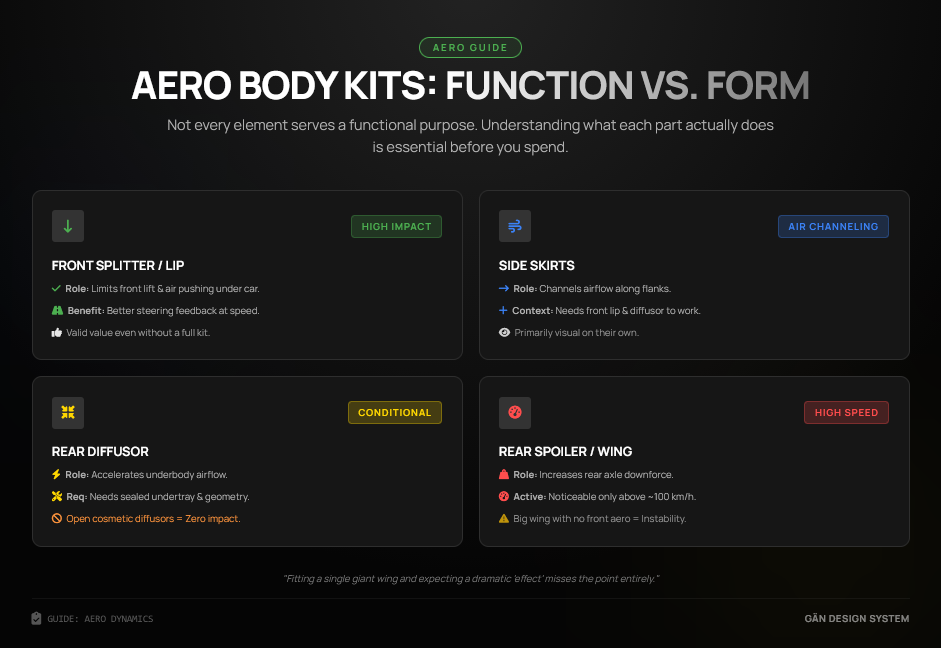Image resolution: width=941 pixels, height=648 pixels.
Task: Click the 'GUIDE: AERO DYNAMICS' footer text
Action: [100, 619]
